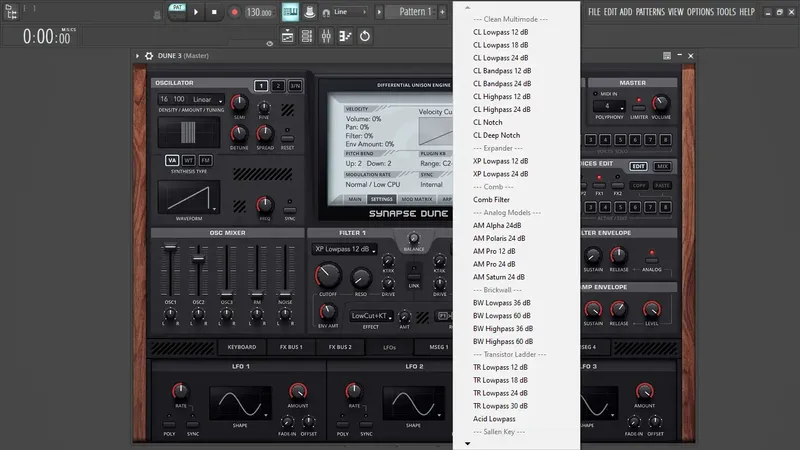Toggle PAT/SONG mode switch
Screen dimensions: 800x450
(177, 12)
